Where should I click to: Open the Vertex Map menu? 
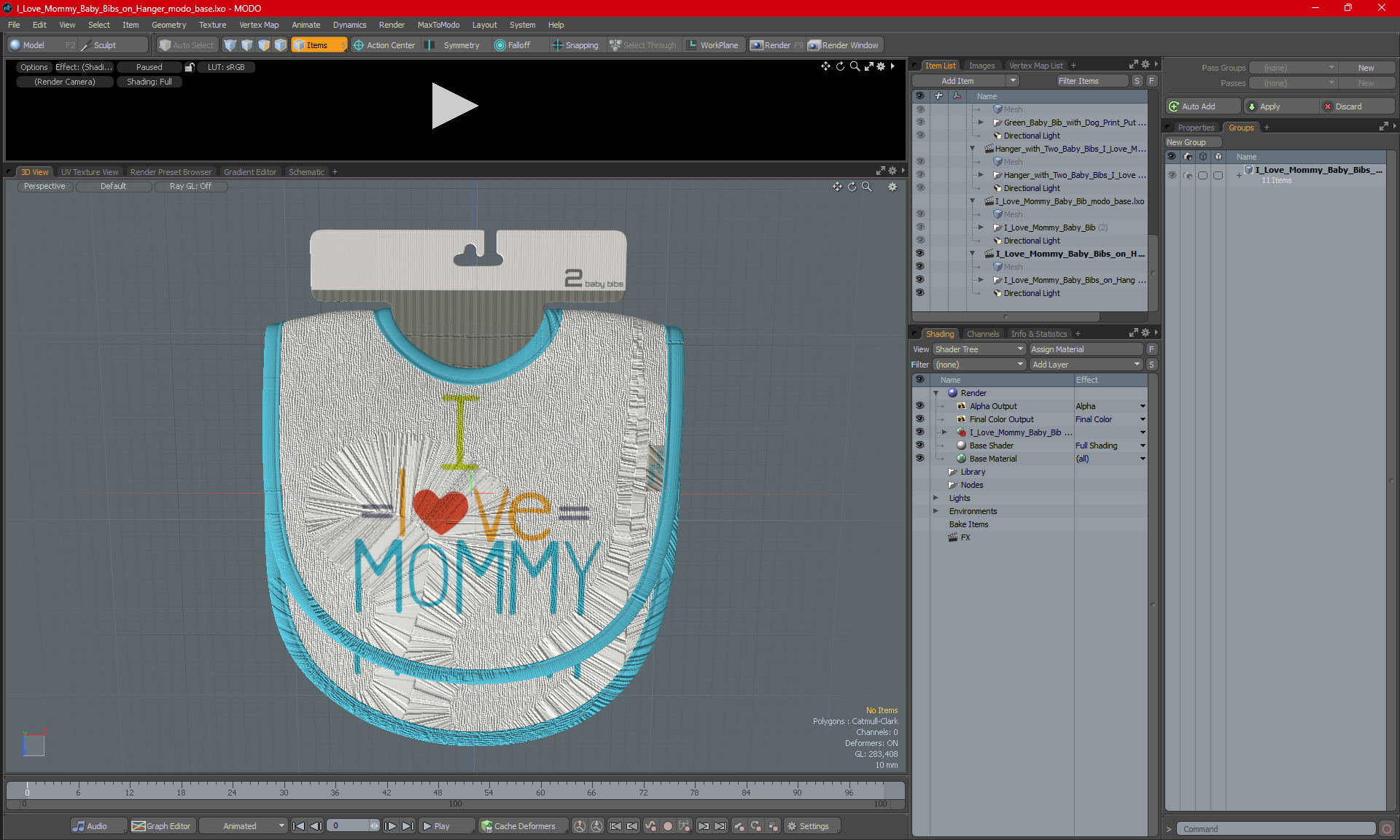tap(259, 25)
